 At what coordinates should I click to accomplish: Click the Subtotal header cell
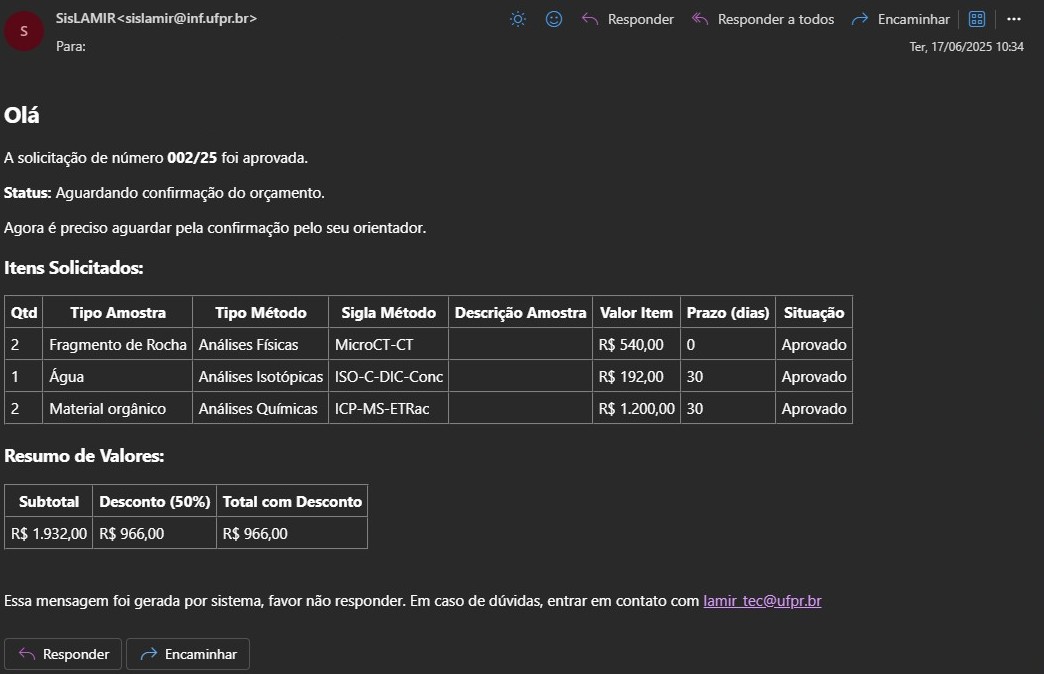click(49, 502)
